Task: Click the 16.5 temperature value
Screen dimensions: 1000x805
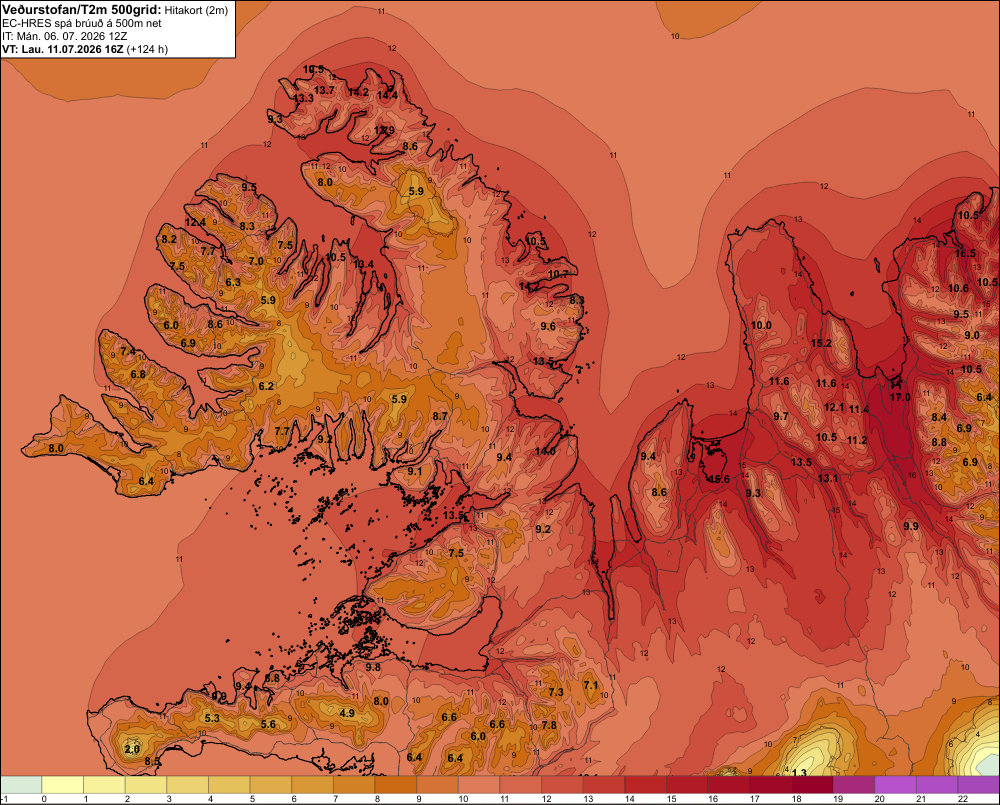Action: click(x=966, y=253)
